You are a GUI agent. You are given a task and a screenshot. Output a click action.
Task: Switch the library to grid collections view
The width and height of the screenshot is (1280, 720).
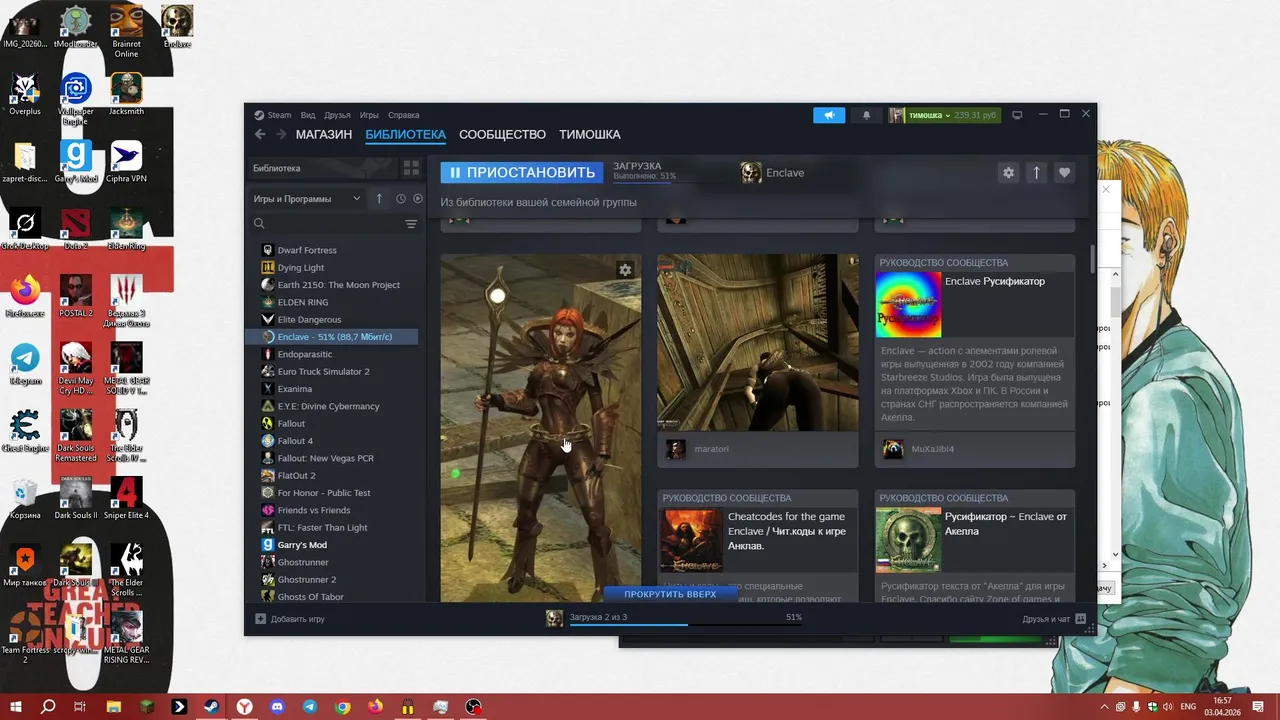[x=411, y=168]
